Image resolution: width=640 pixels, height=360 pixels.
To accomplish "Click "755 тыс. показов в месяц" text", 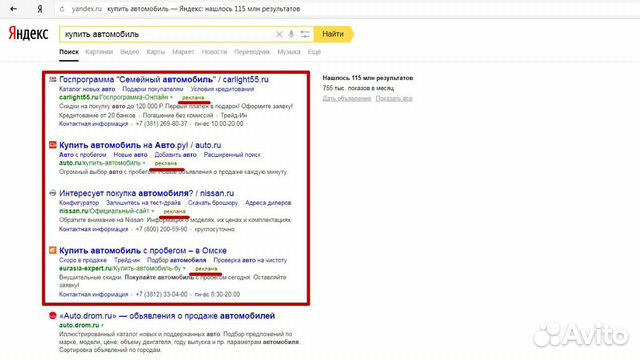I will (x=358, y=88).
